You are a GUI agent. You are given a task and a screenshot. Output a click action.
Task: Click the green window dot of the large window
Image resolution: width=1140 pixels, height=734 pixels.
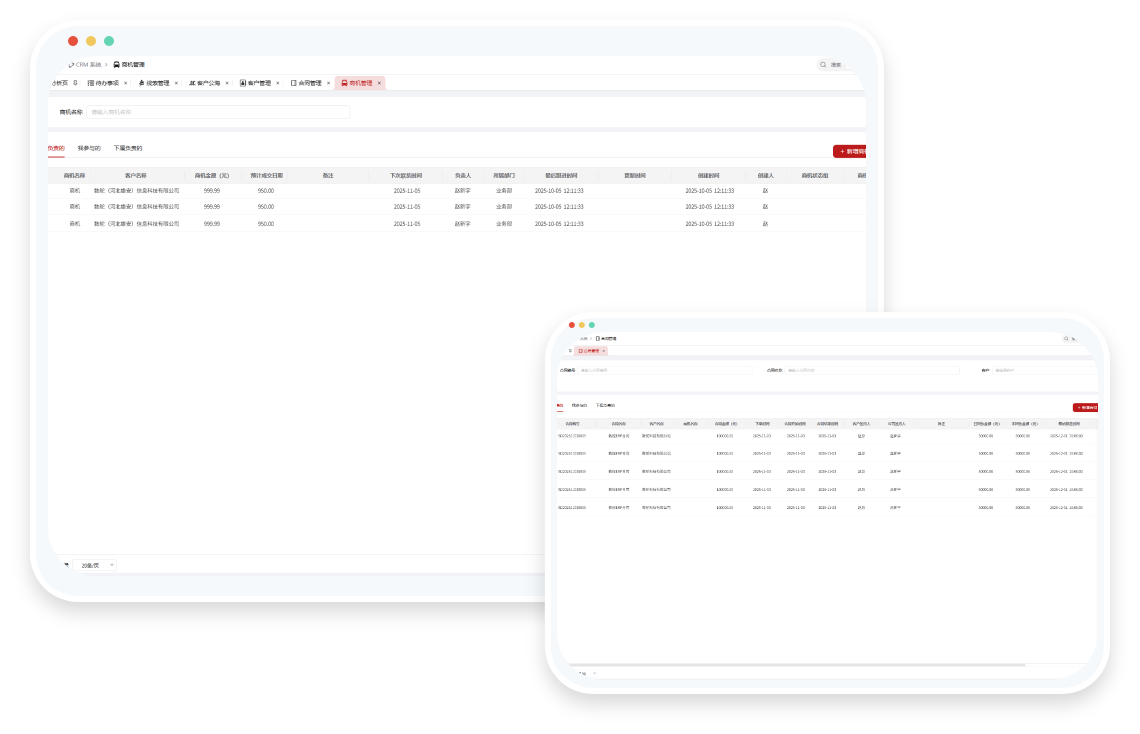point(109,41)
